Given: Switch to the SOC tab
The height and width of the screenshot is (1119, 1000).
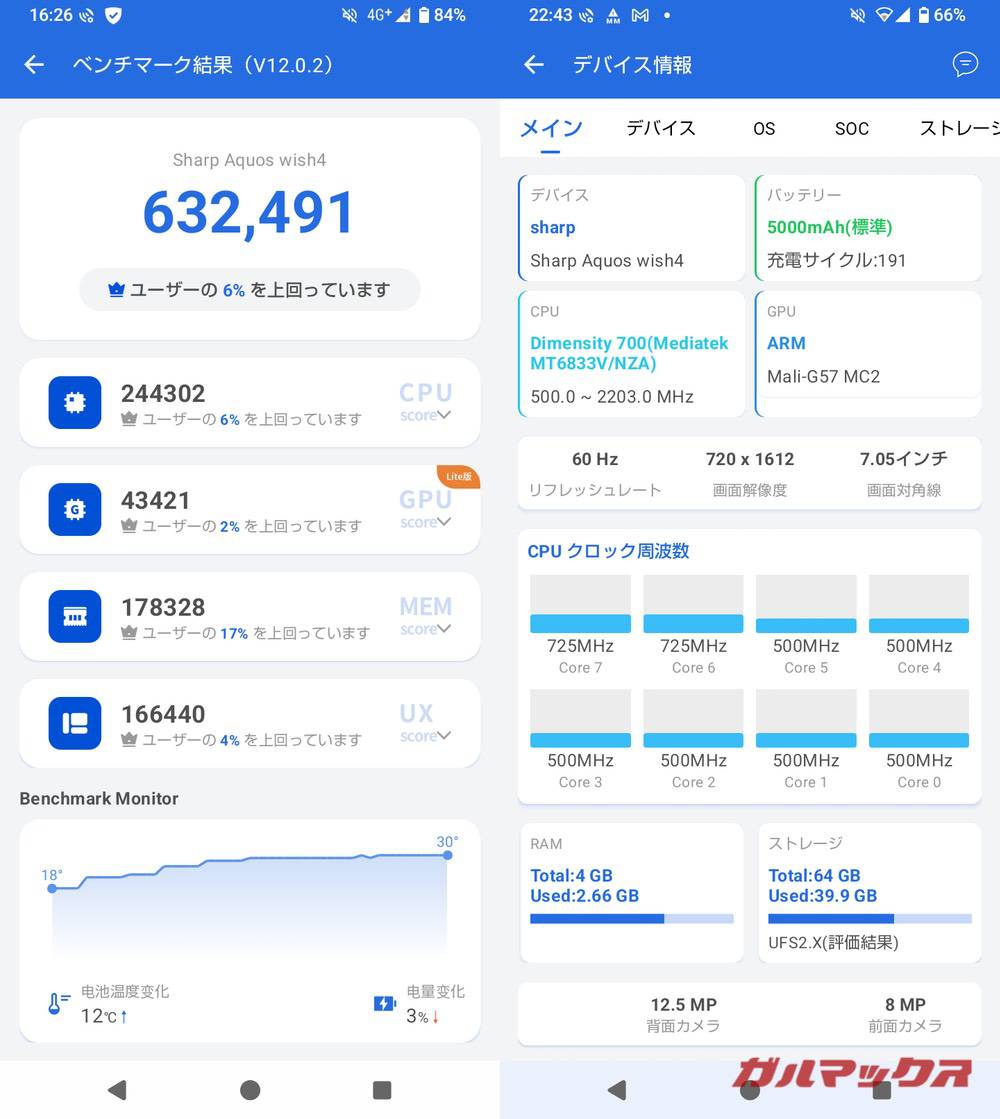Looking at the screenshot, I should [852, 128].
